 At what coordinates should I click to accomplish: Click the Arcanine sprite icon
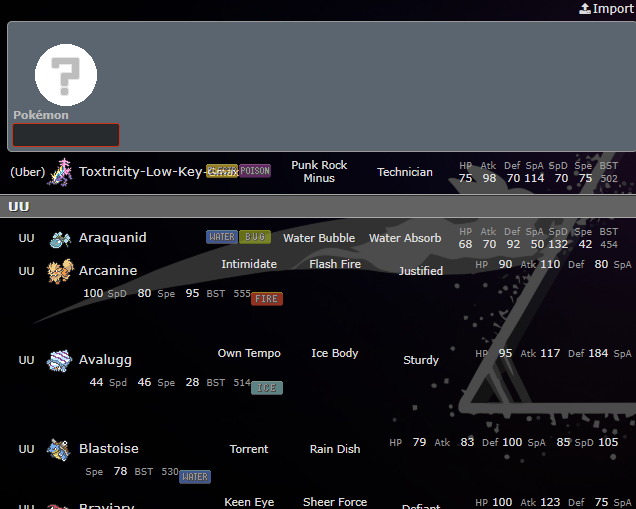coord(60,271)
